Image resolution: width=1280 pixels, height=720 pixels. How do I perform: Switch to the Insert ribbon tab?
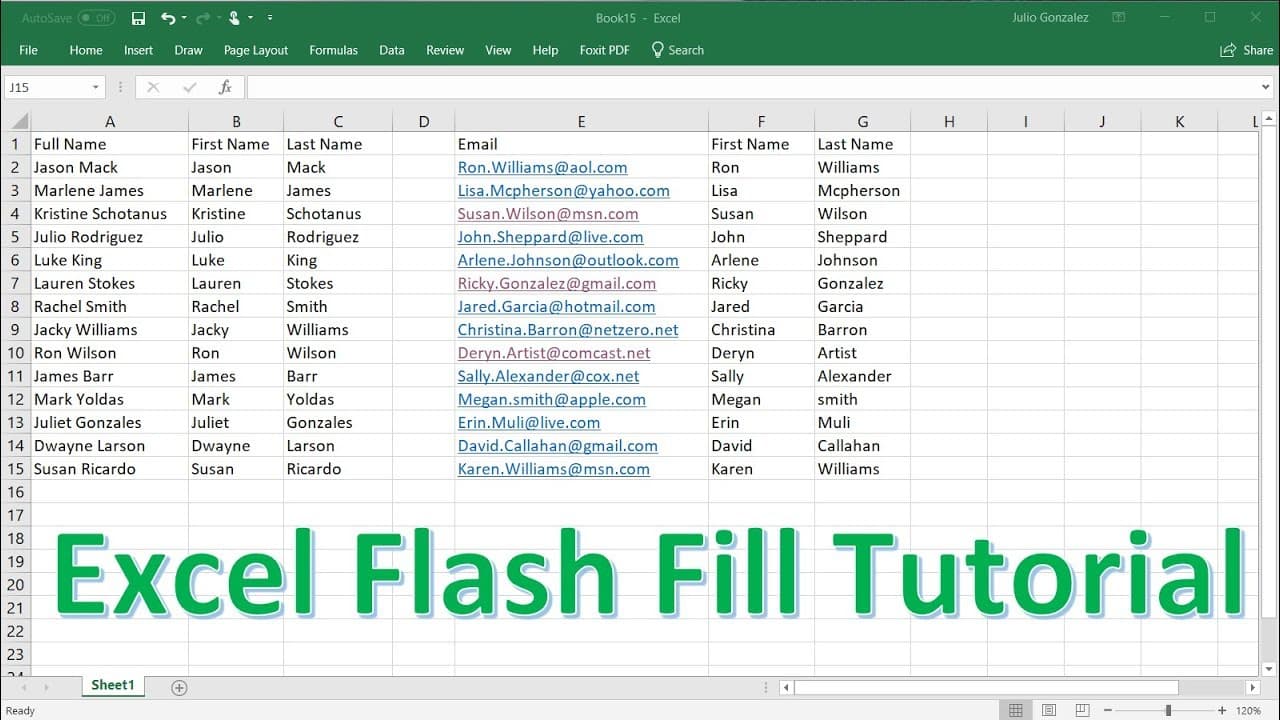[139, 50]
